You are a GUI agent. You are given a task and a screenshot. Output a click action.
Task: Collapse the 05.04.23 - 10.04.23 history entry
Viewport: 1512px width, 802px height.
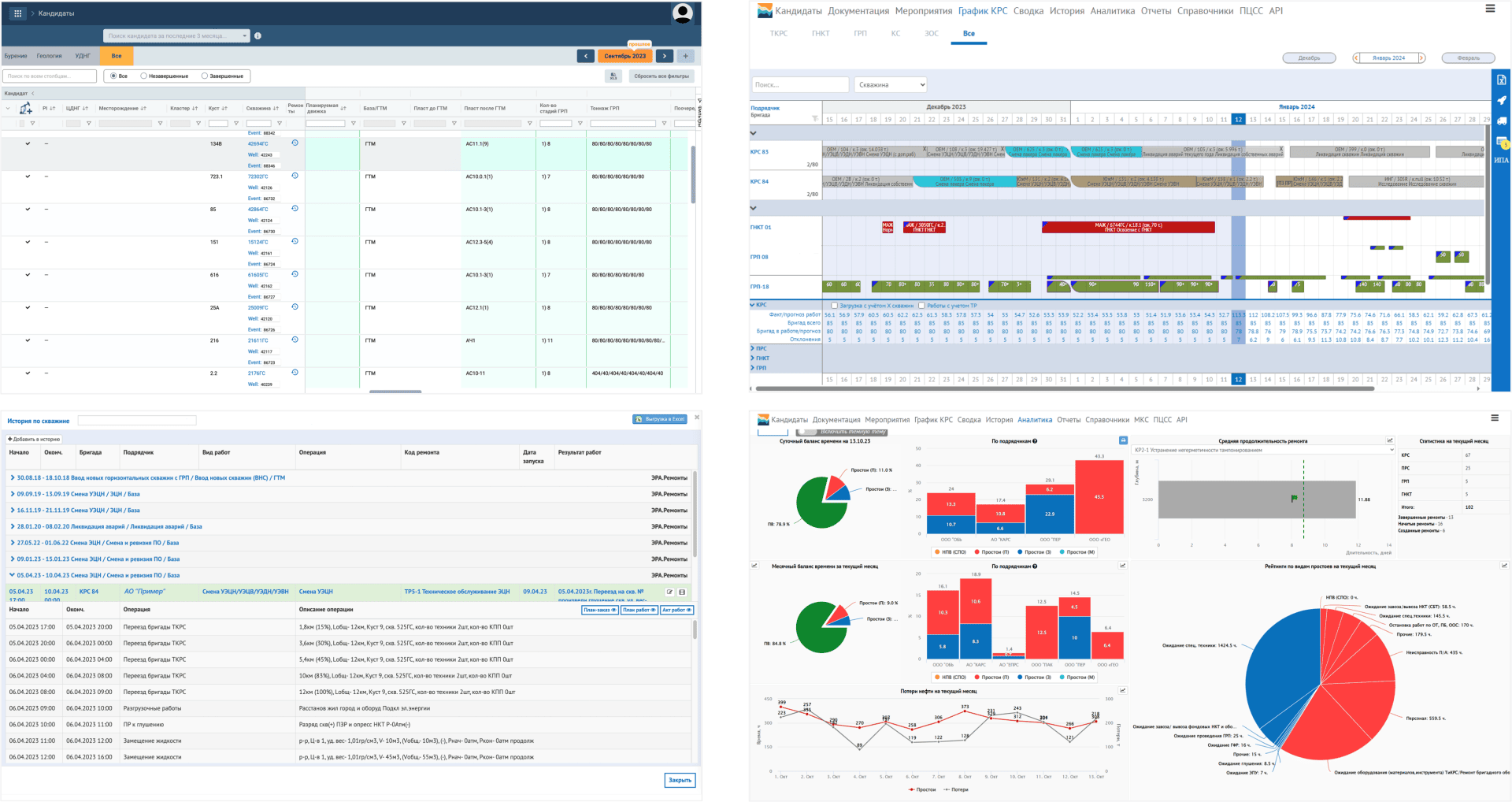(13, 575)
